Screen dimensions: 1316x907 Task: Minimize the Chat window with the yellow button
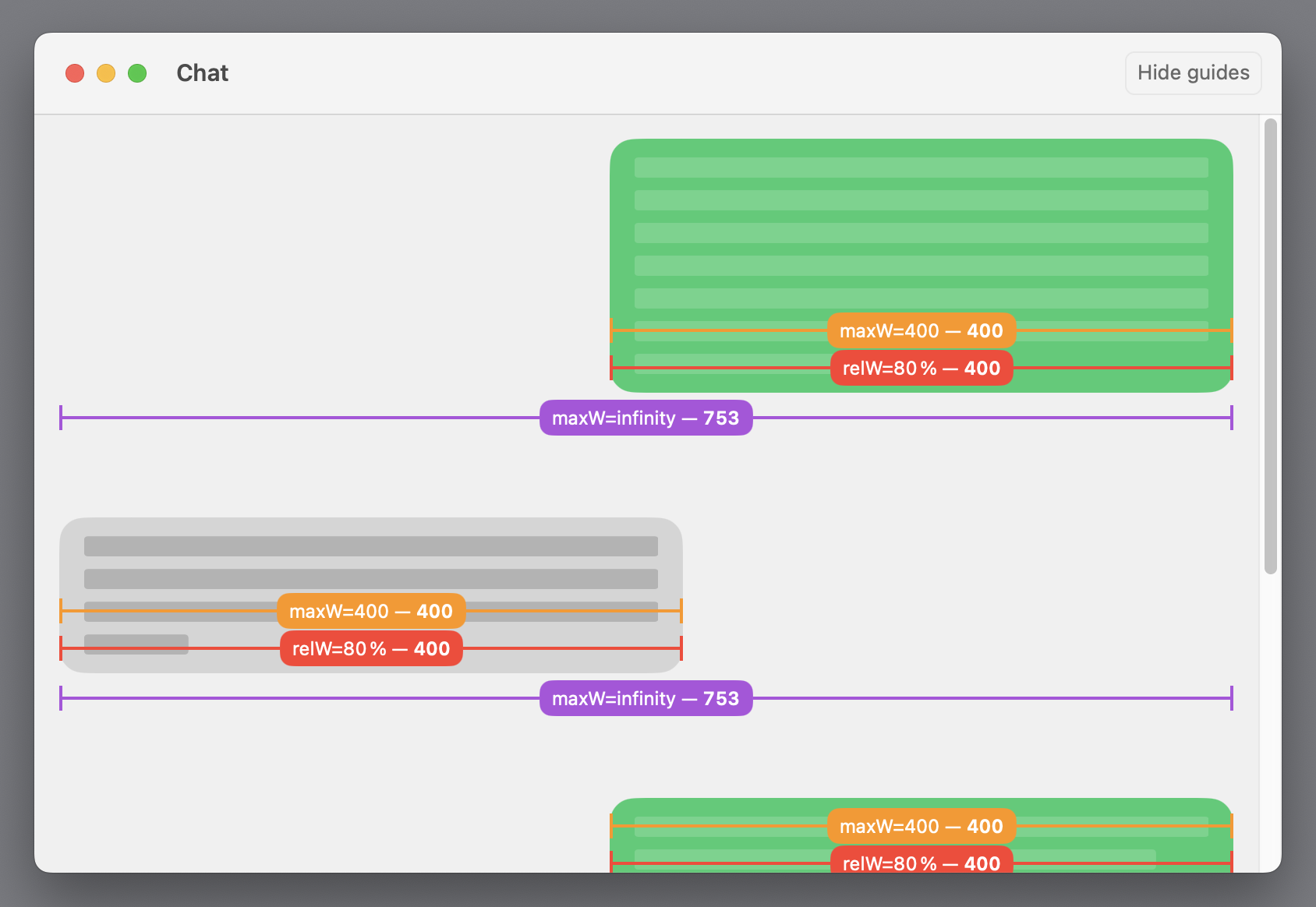pyautogui.click(x=106, y=73)
